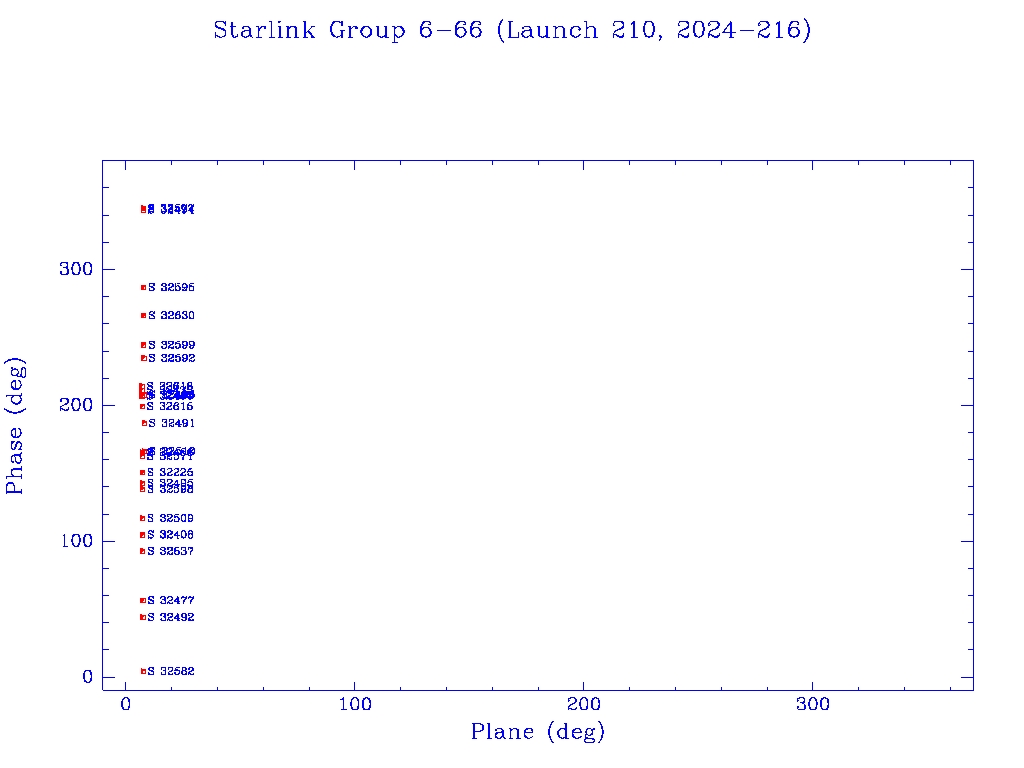Select data label 'S 32509'
The height and width of the screenshot is (768, 1024).
point(170,518)
